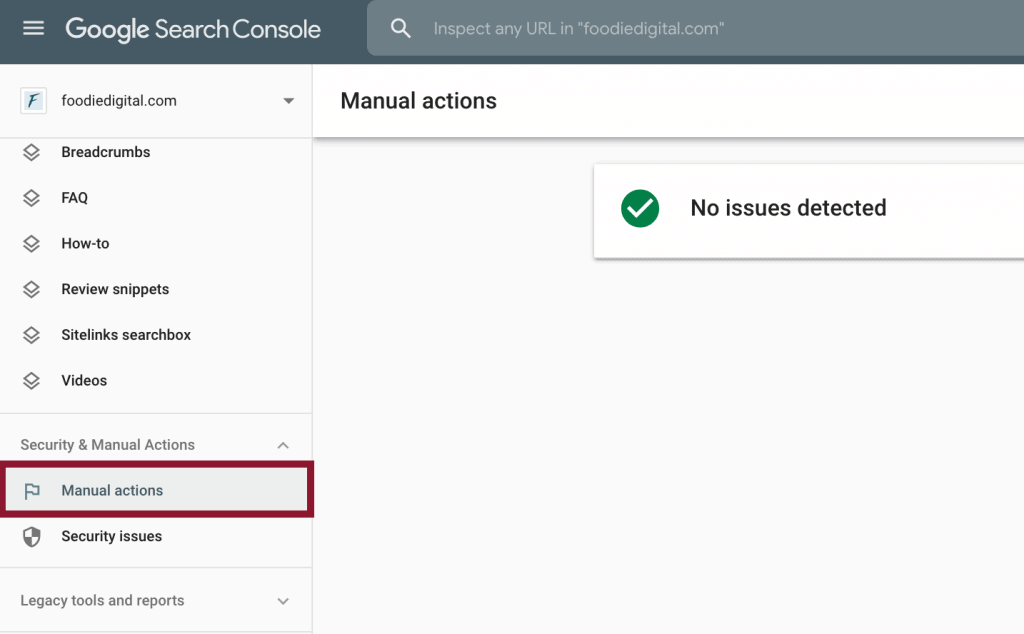The width and height of the screenshot is (1024, 634).
Task: Click the Security issues shield icon
Action: point(32,537)
